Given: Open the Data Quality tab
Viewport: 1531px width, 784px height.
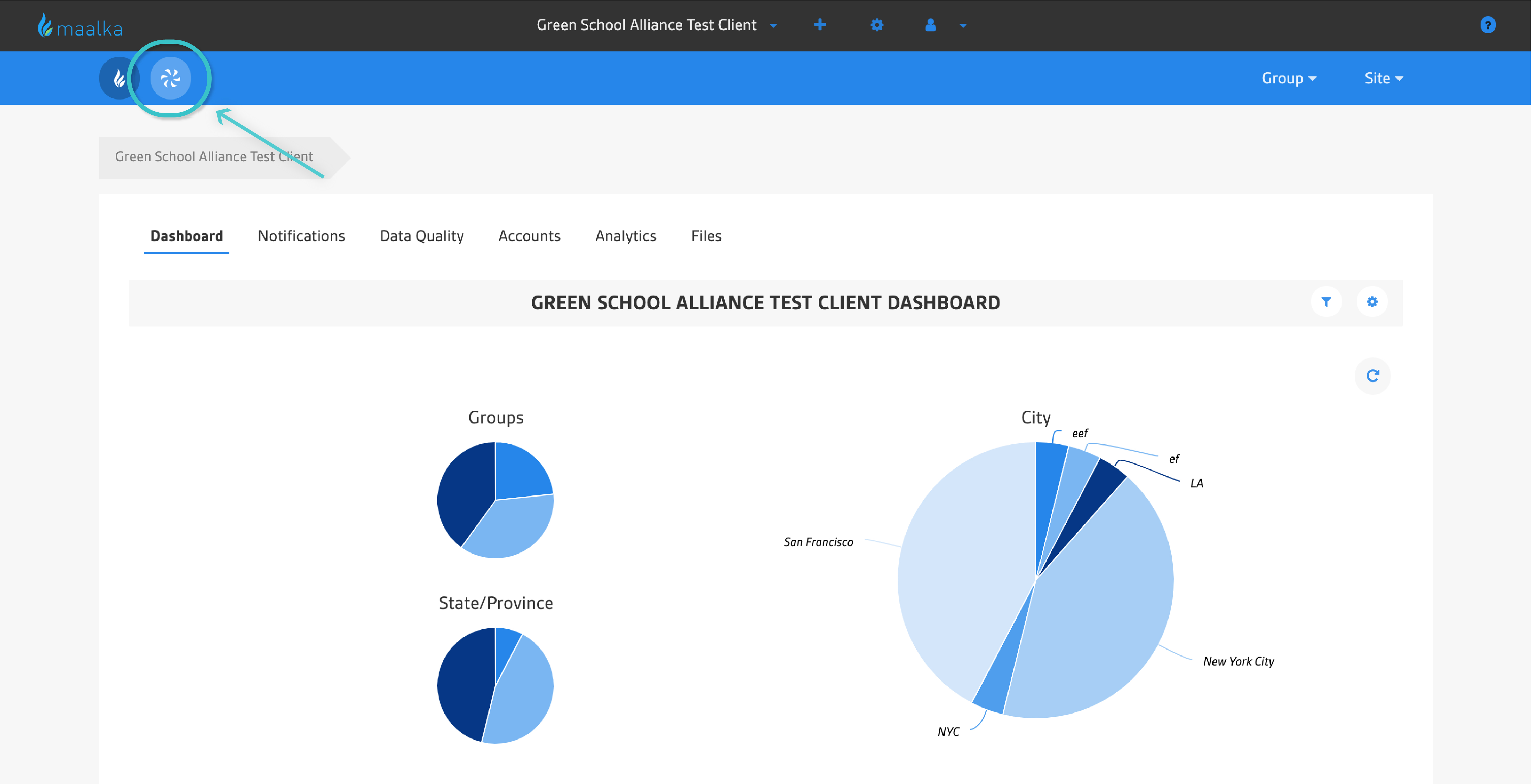Looking at the screenshot, I should click(x=421, y=236).
